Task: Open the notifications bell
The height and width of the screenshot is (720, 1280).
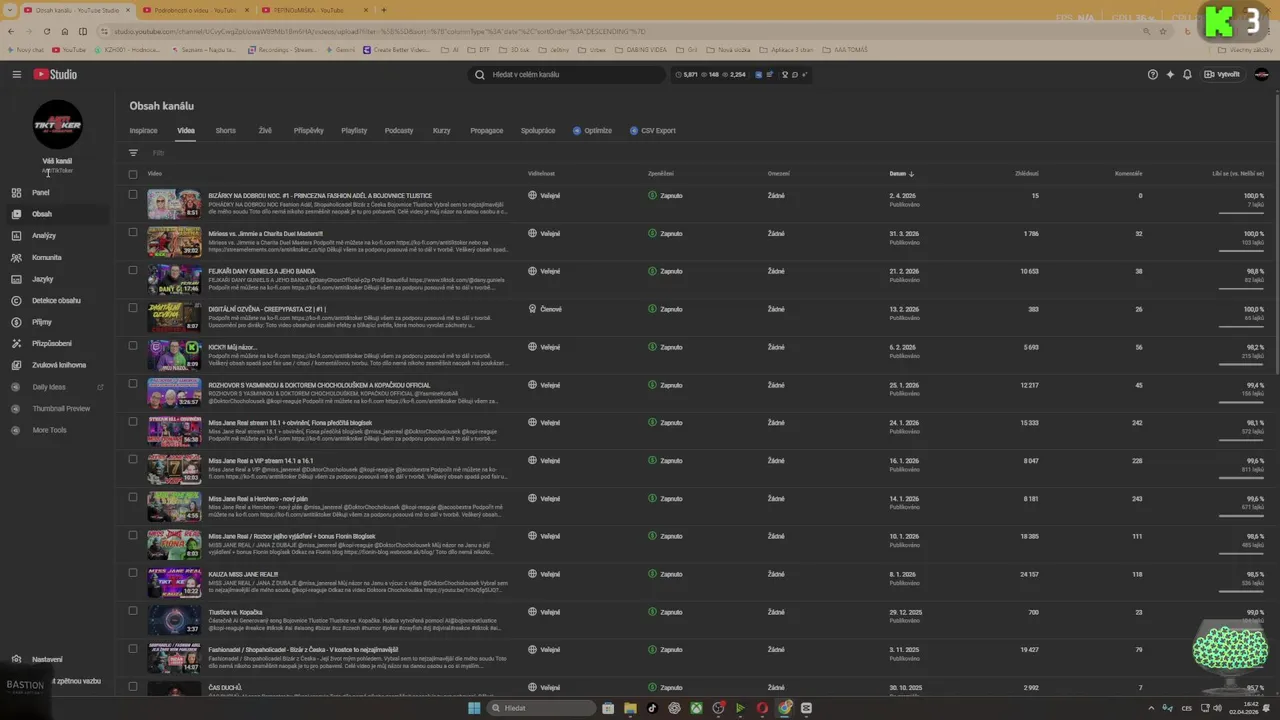Action: pos(1187,74)
